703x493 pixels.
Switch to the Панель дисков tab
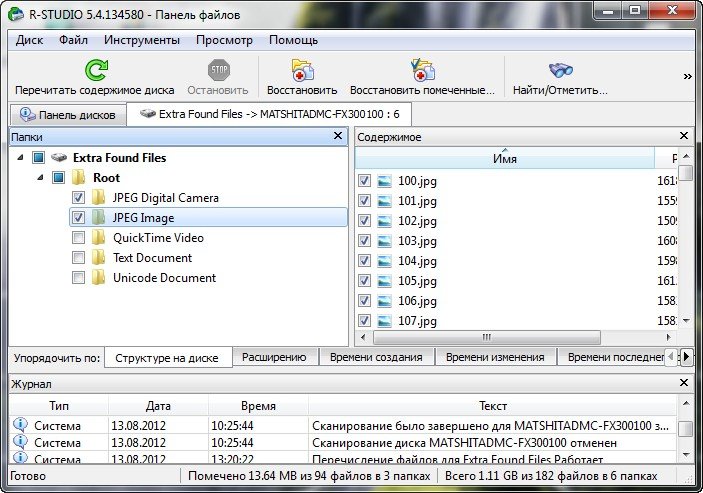point(68,115)
